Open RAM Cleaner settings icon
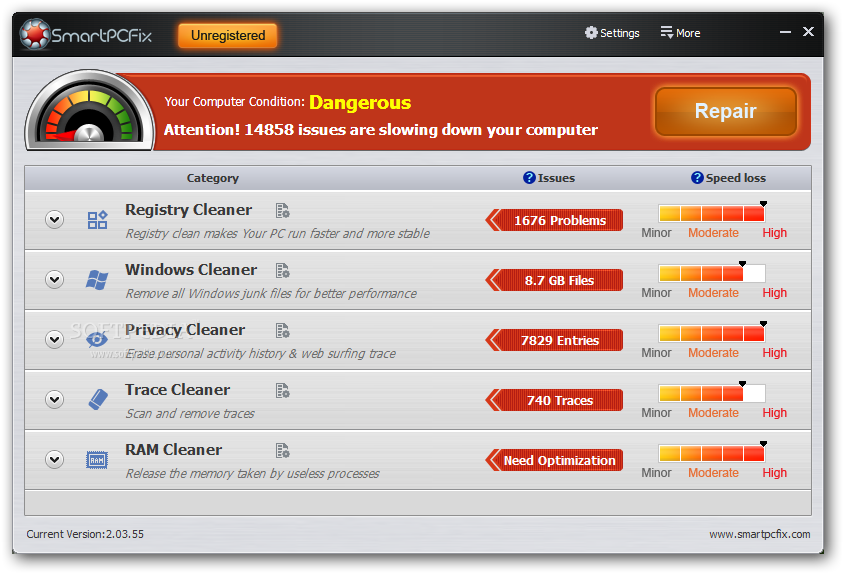 tap(283, 450)
